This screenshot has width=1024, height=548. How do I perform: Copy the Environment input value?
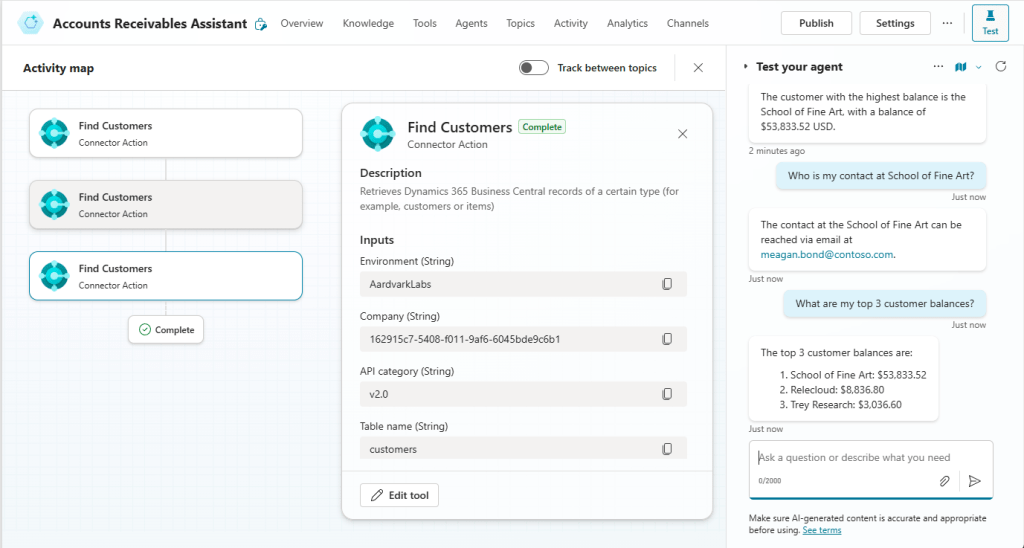pyautogui.click(x=667, y=284)
